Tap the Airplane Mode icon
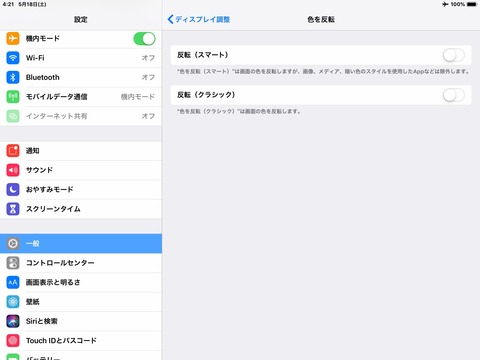 pos(13,38)
